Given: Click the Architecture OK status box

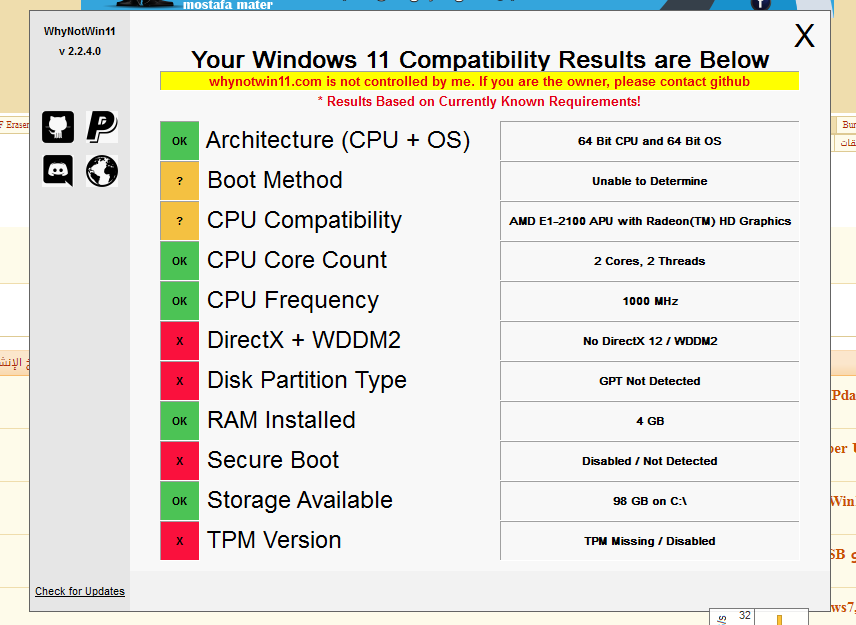Looking at the screenshot, I should [180, 141].
